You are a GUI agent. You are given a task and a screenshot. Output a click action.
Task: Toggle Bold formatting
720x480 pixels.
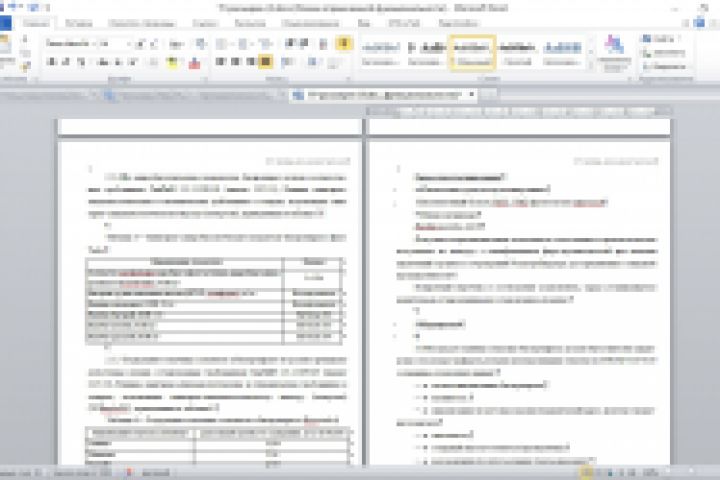click(51, 62)
